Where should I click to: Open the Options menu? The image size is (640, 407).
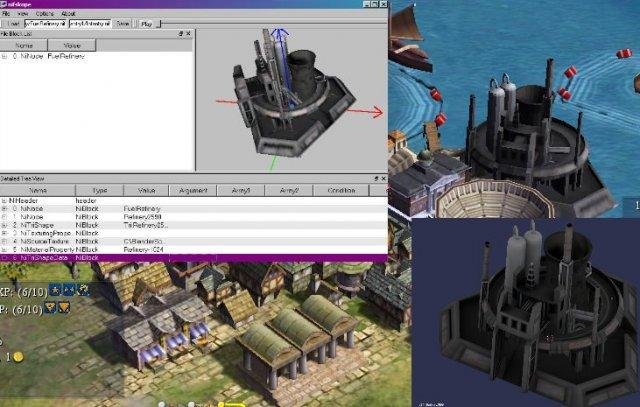click(44, 13)
